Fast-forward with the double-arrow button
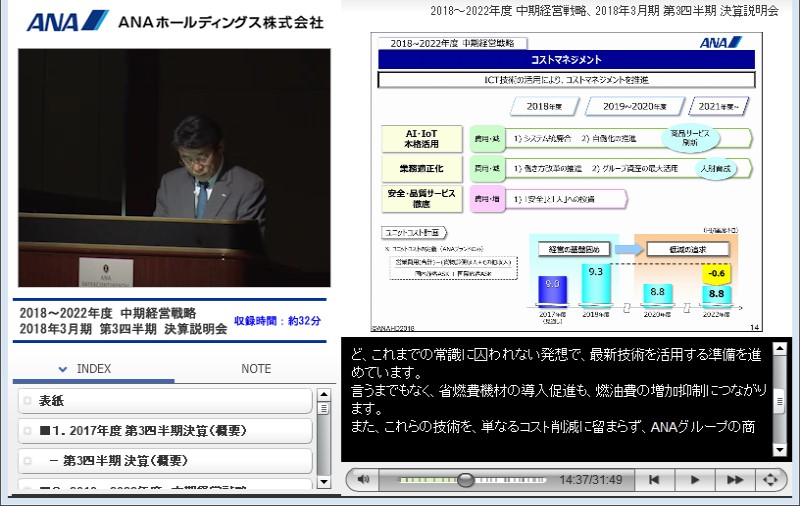800x506 pixels. [x=735, y=479]
